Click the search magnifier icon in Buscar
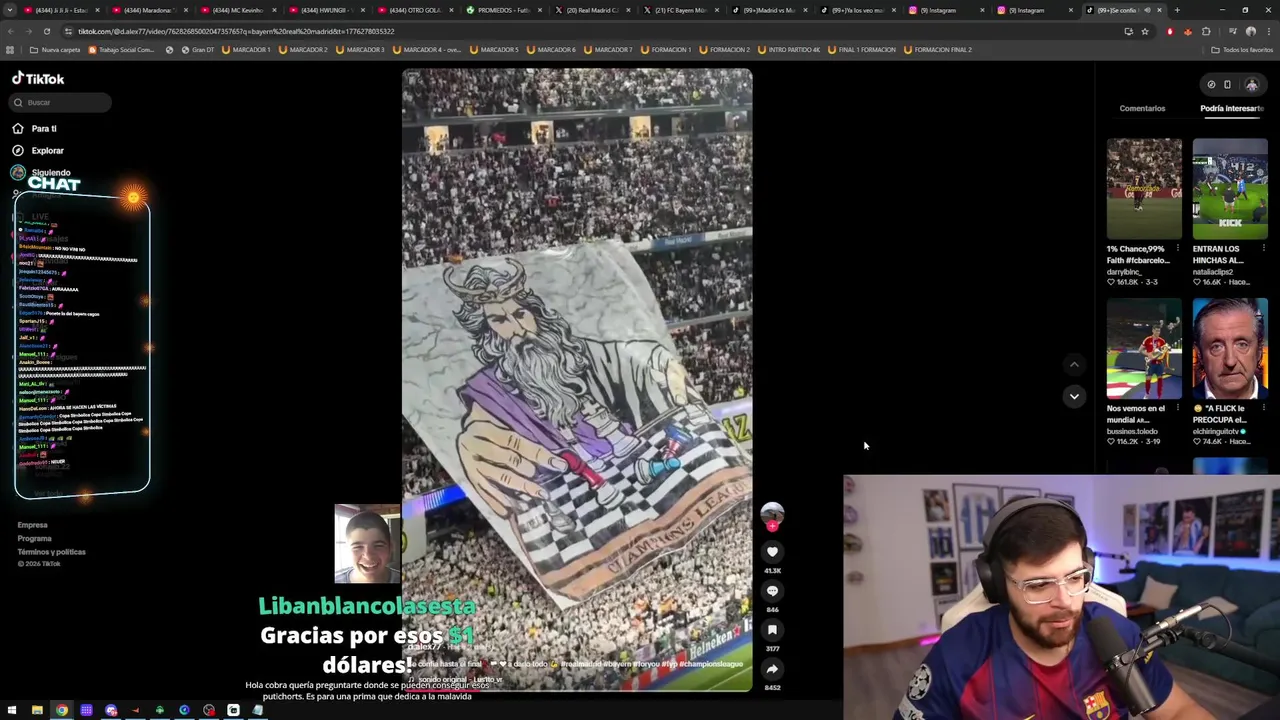 18,102
